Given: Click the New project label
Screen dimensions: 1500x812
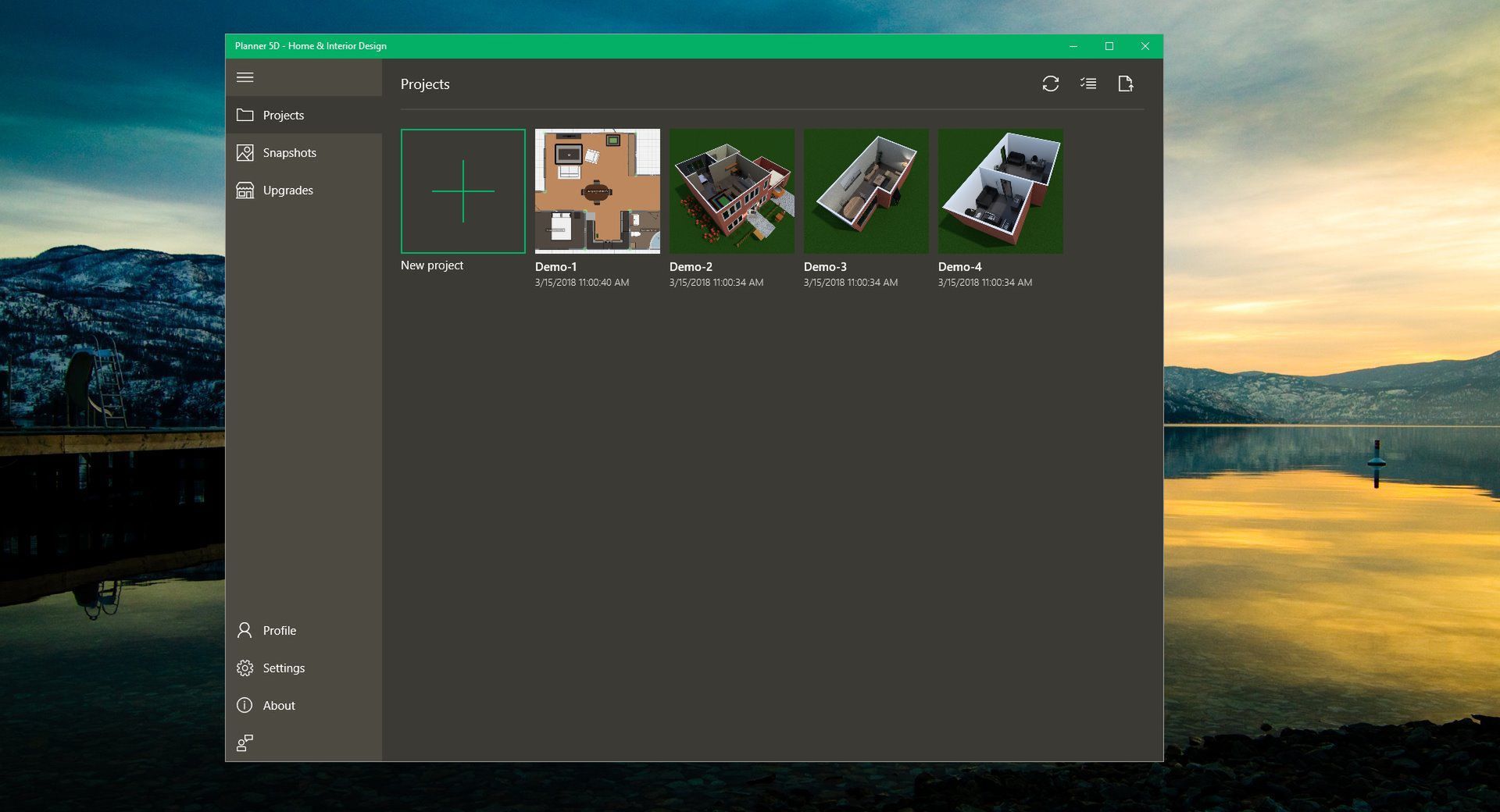Looking at the screenshot, I should [432, 265].
